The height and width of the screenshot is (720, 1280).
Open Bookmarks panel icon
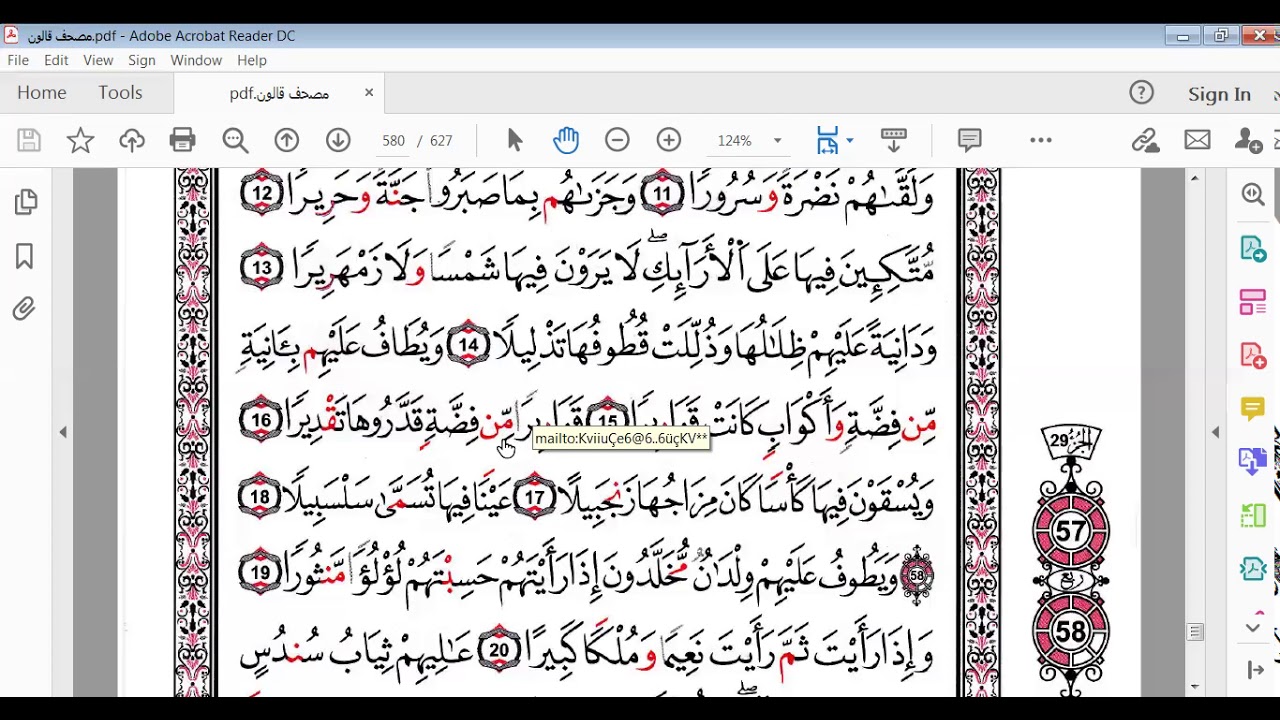[x=25, y=256]
